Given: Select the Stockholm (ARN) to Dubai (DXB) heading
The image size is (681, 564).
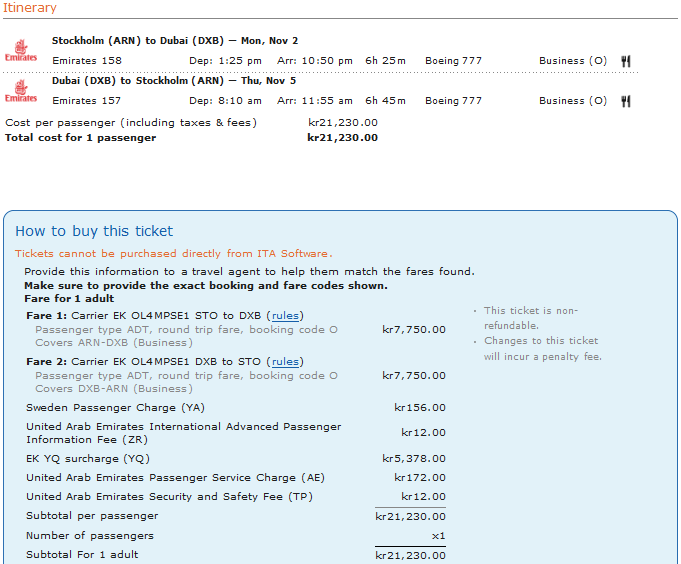Looking at the screenshot, I should (x=175, y=41).
